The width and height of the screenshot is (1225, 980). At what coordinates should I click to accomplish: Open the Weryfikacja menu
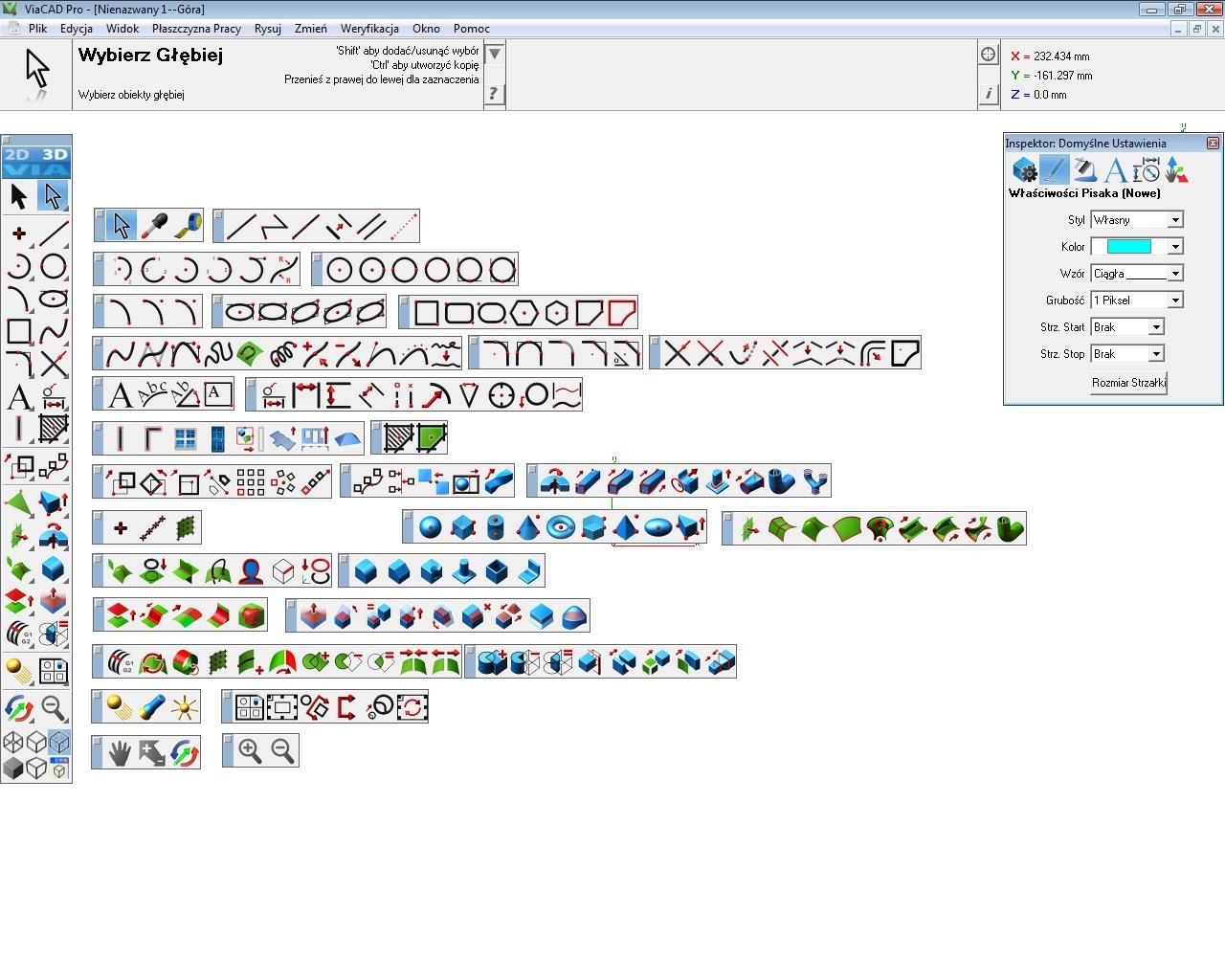click(x=369, y=29)
